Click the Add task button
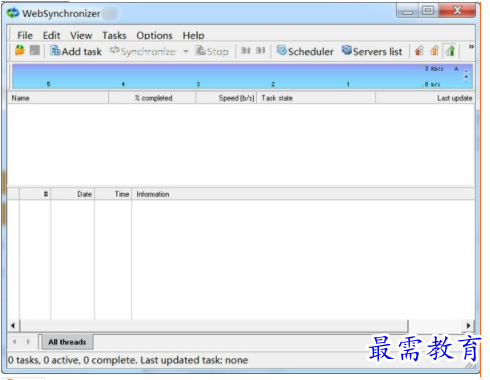 click(76, 51)
